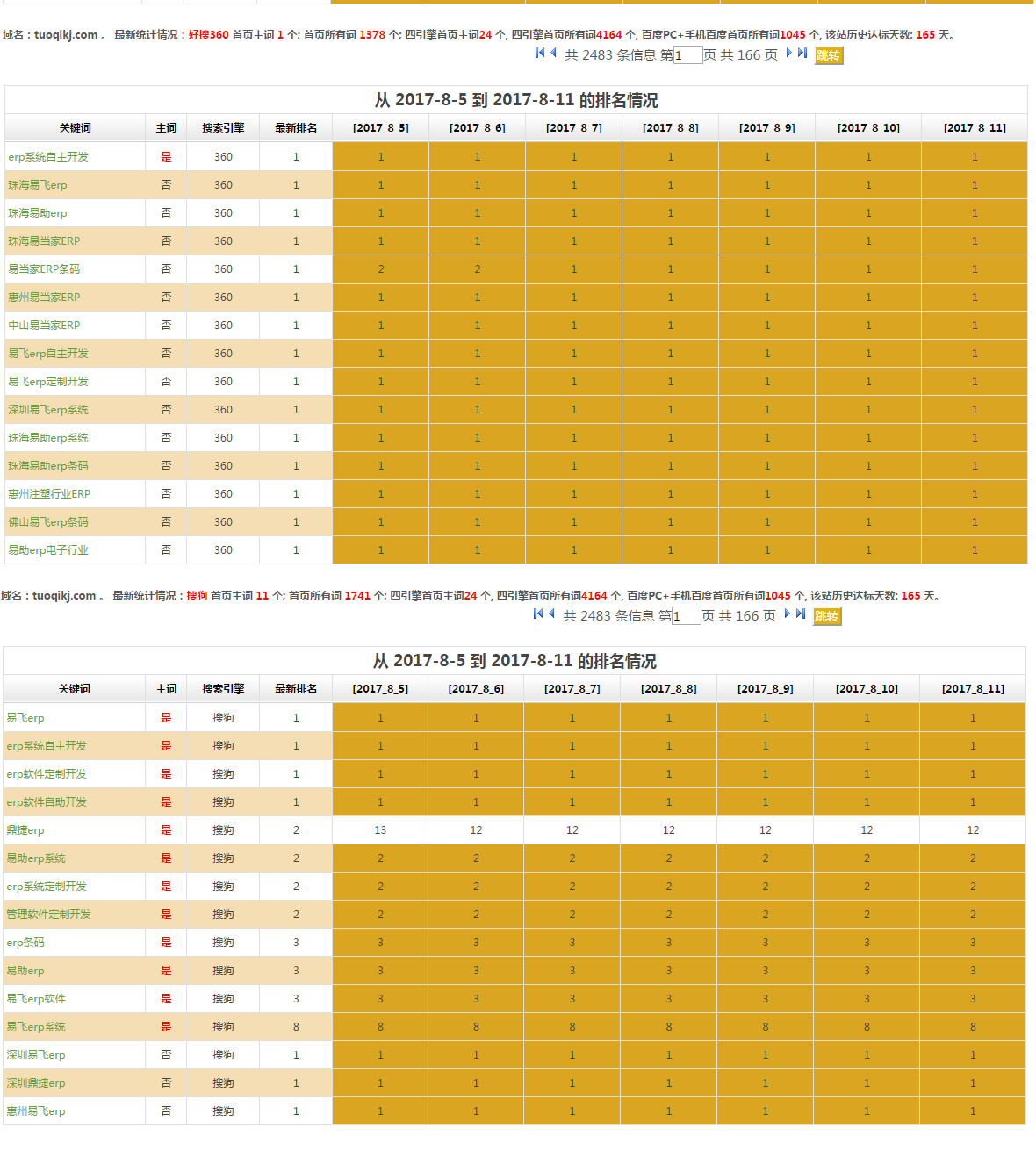Open the 易当家ERP条码 keyword link
This screenshot has width=1036, height=1149.
tap(44, 269)
